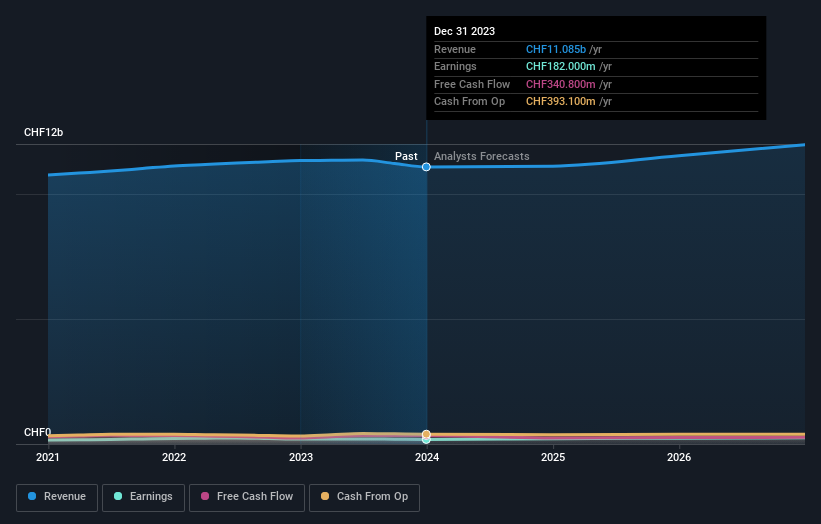The image size is (821, 524).
Task: Click the orange Cash From Op data point
Action: click(x=426, y=434)
